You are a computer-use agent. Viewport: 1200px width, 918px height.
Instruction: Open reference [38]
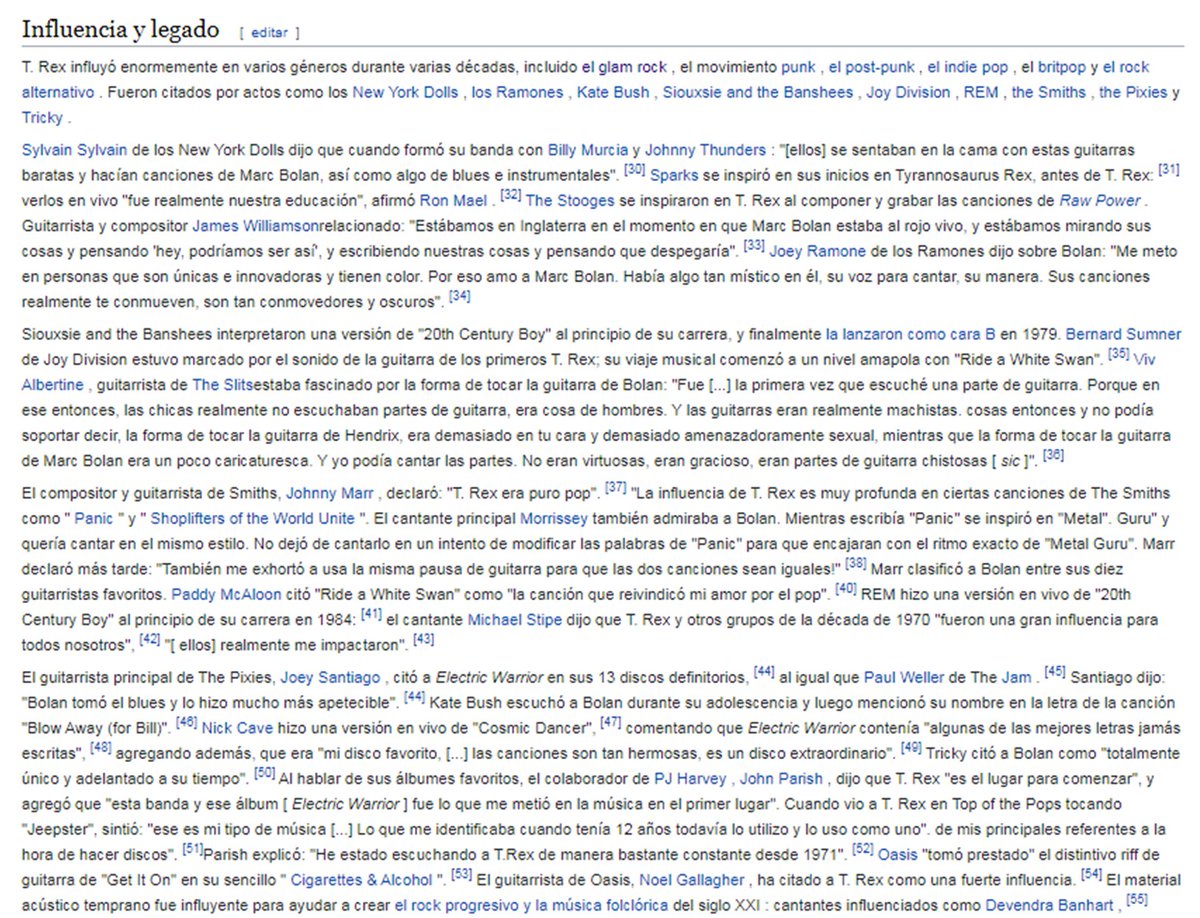[x=857, y=565]
